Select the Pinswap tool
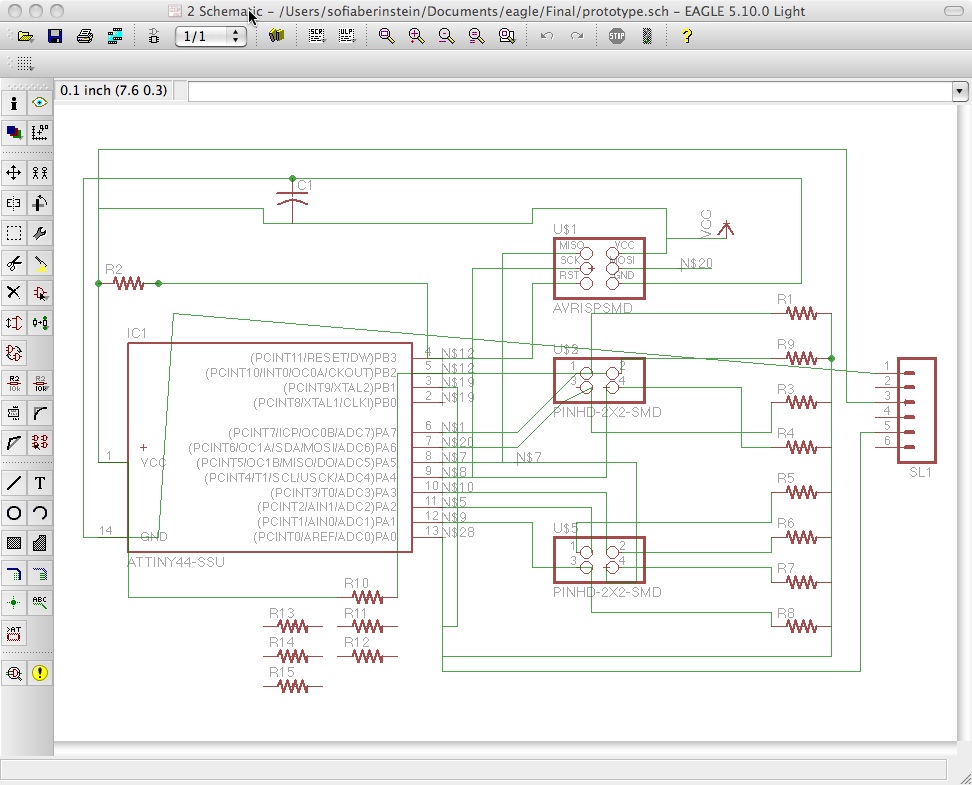 click(14, 322)
